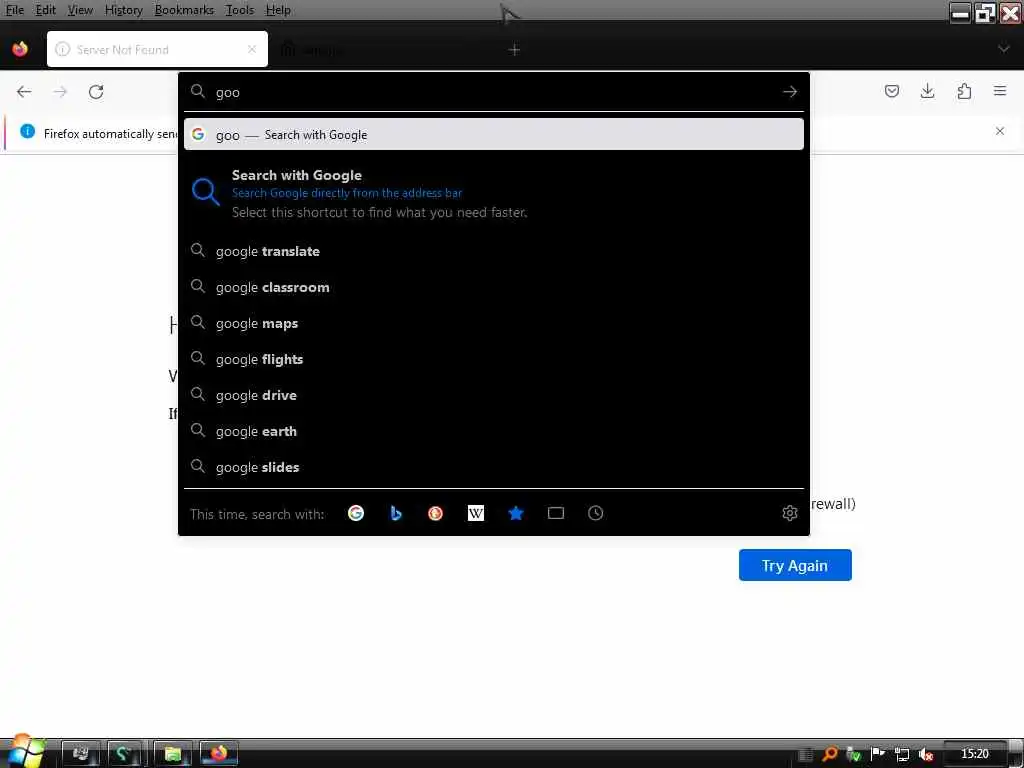The width and height of the screenshot is (1024, 768).
Task: Click the Go arrow in the address bar
Action: [790, 92]
